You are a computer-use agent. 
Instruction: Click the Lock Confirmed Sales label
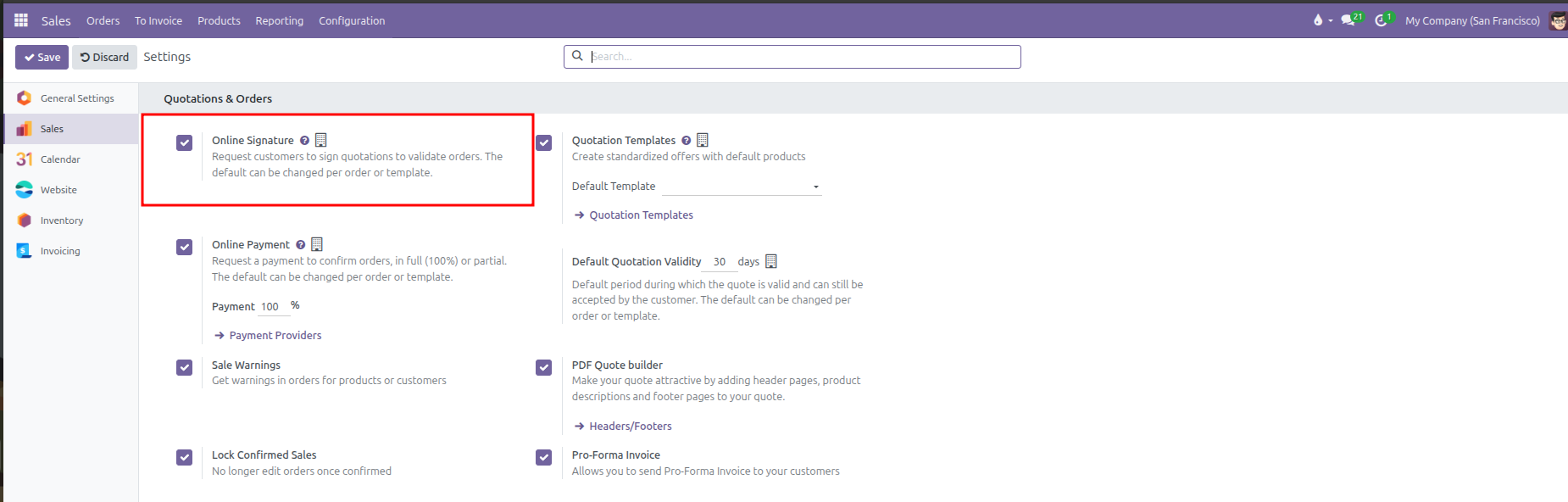(x=264, y=455)
